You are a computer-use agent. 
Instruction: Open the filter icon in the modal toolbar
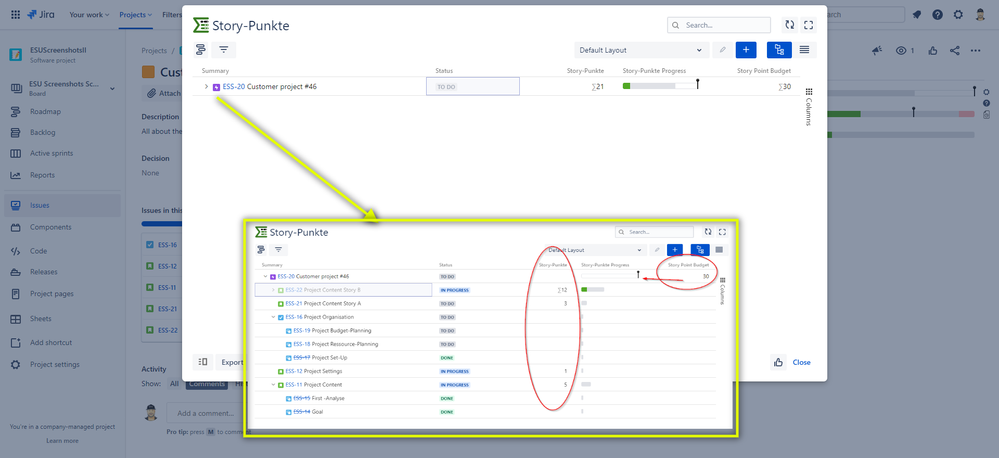point(224,49)
